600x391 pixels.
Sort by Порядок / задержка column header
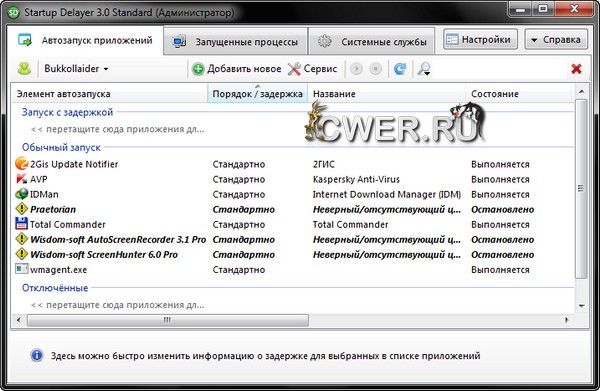[258, 94]
